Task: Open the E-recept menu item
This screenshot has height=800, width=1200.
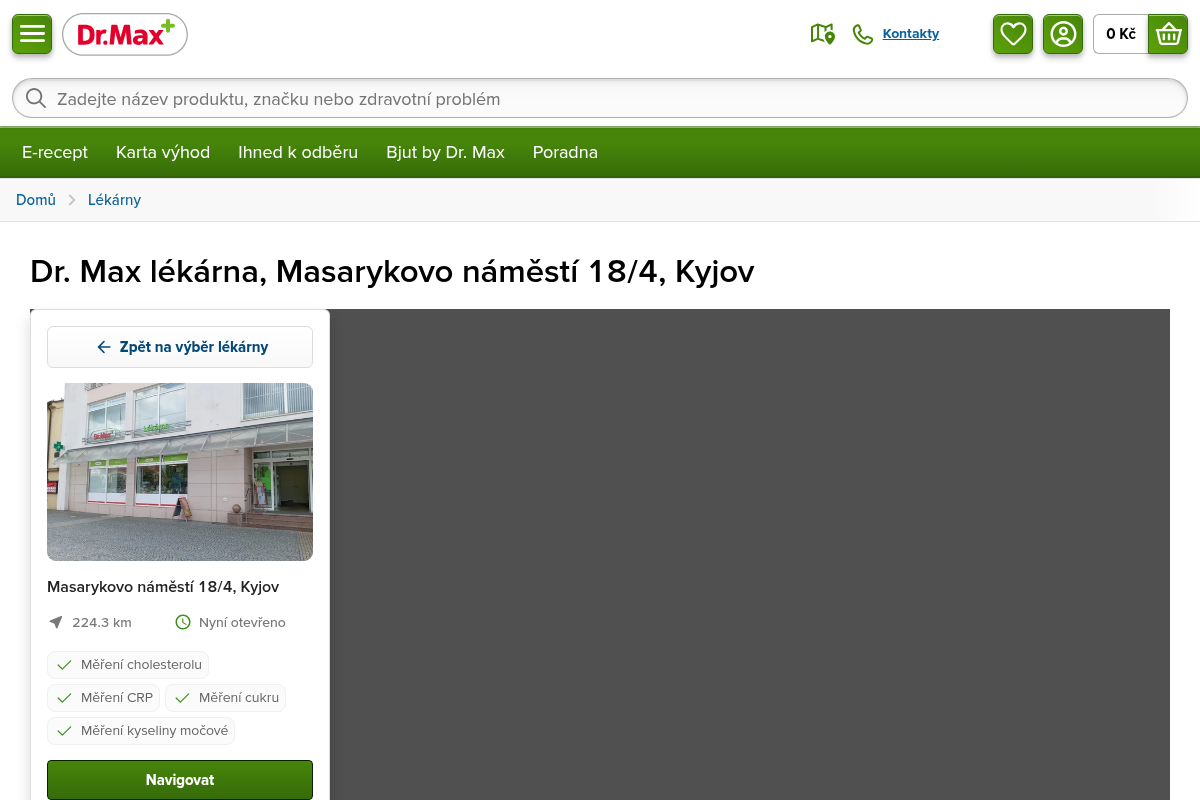Action: [55, 152]
